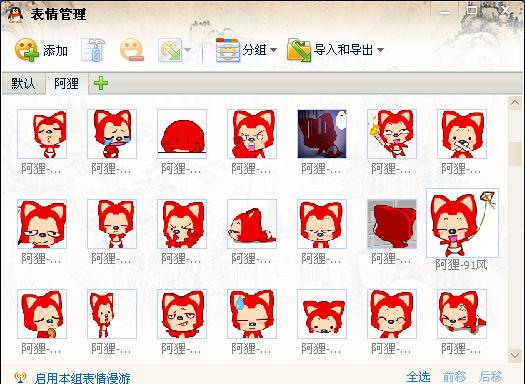Click the 导入和导出 folder icon
Screen dimensions: 525x384
299,50
